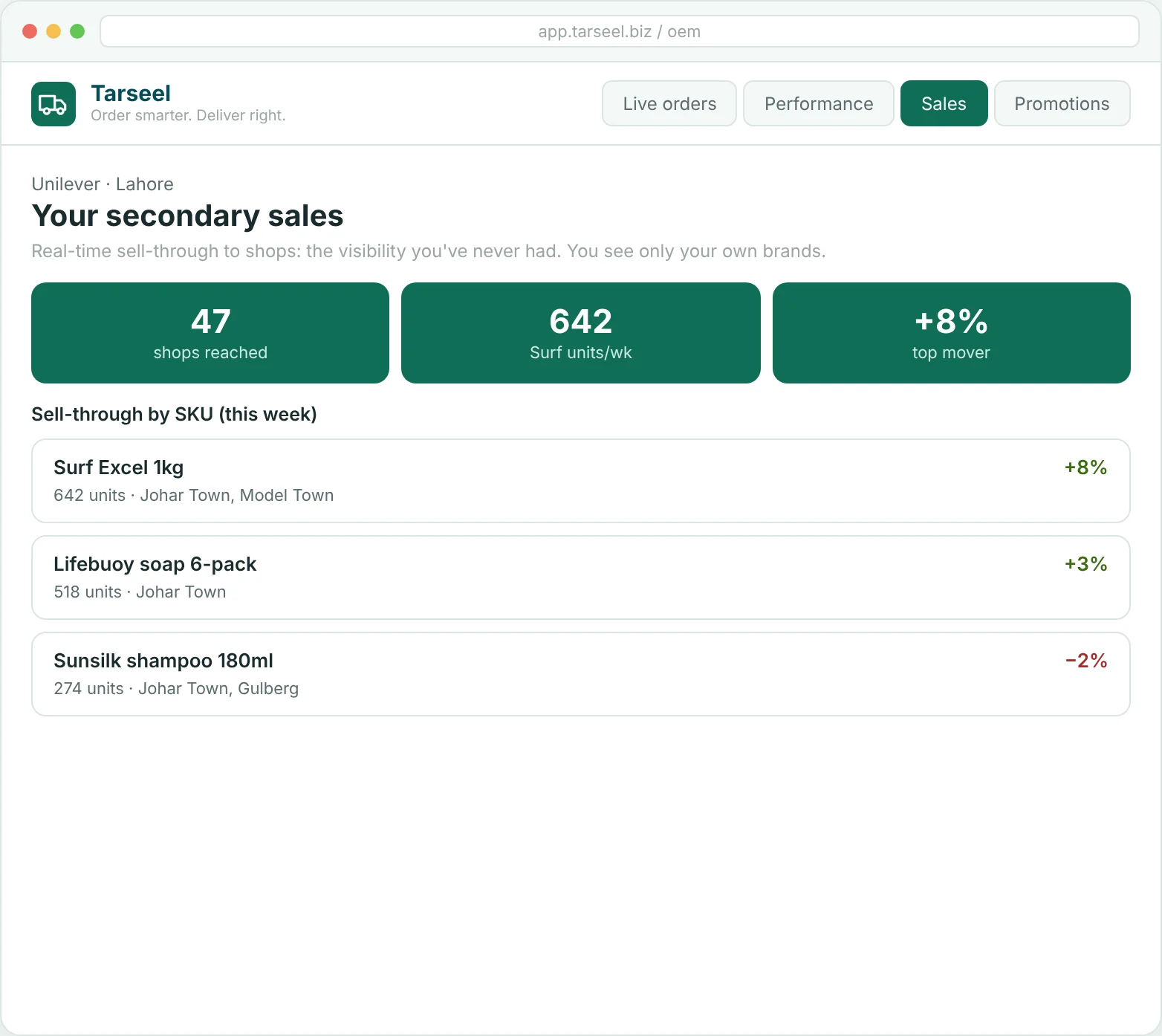The image size is (1162, 1036).
Task: Click "Sell-through by SKU (this week)" heading
Action: click(174, 414)
